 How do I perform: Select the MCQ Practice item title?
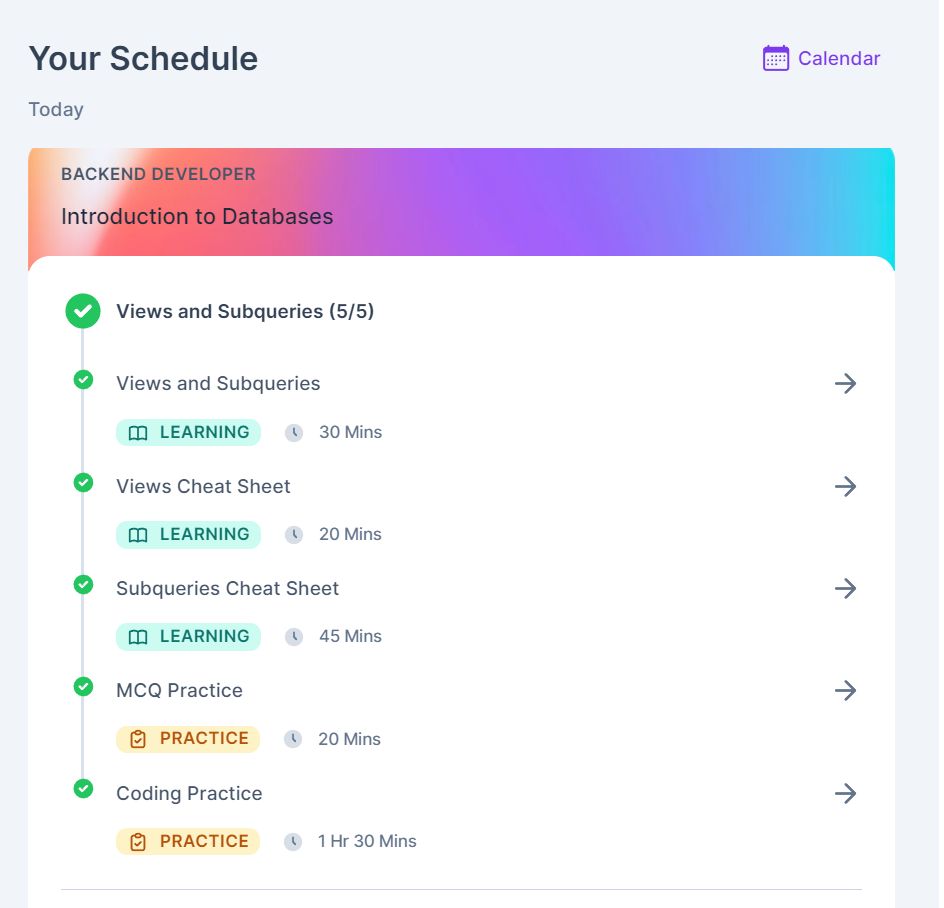point(179,691)
